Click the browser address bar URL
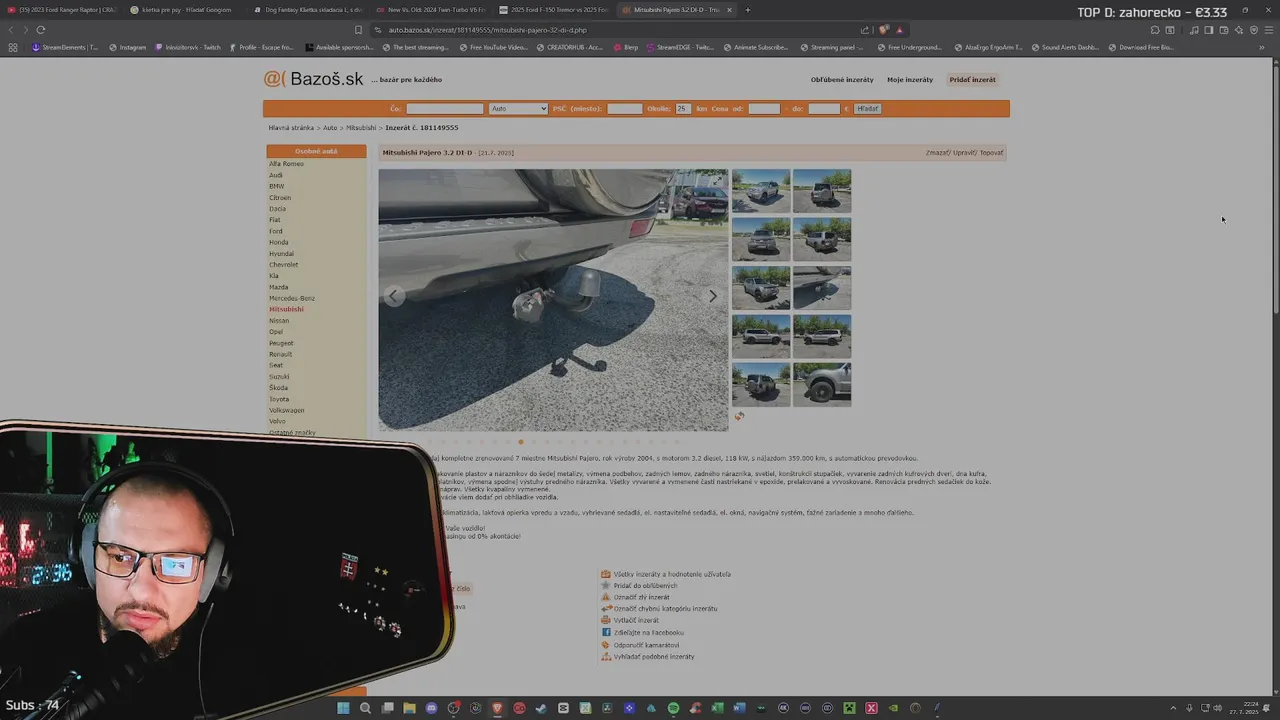Screen dimensions: 1280x720 point(487,30)
